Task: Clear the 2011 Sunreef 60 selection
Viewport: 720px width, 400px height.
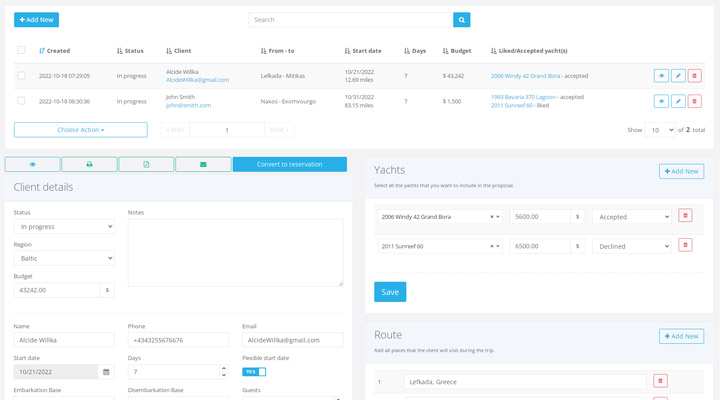Action: [492, 246]
